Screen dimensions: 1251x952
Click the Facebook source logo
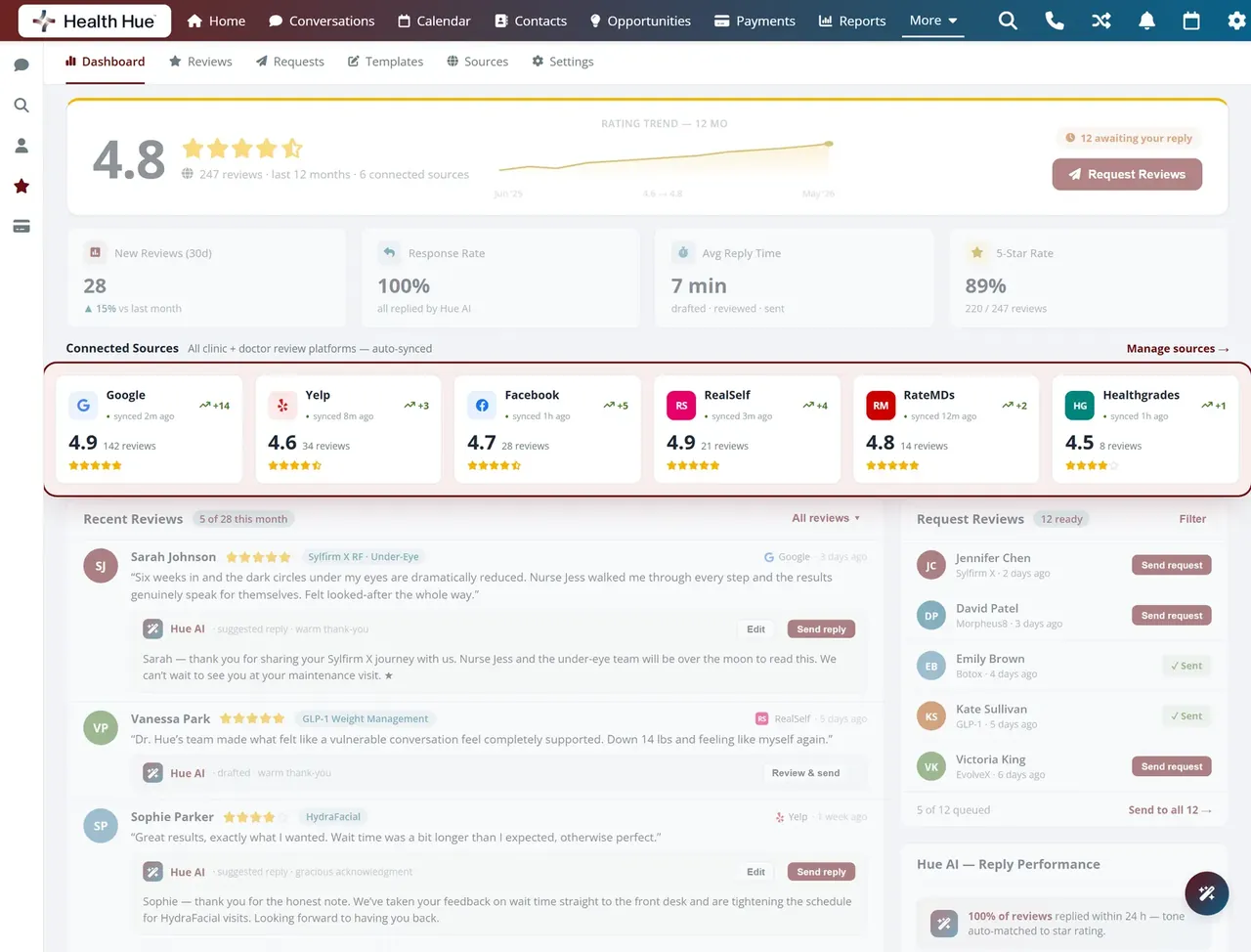pos(482,405)
